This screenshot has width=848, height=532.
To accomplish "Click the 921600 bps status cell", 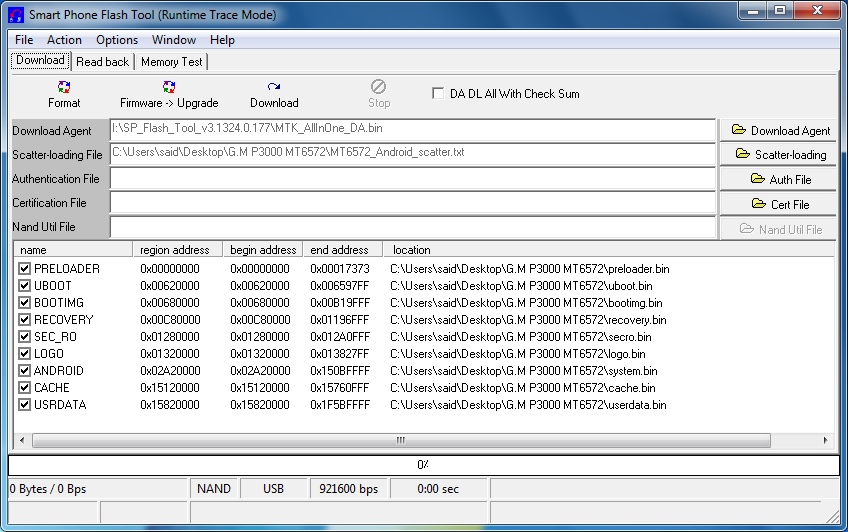I will [x=348, y=489].
